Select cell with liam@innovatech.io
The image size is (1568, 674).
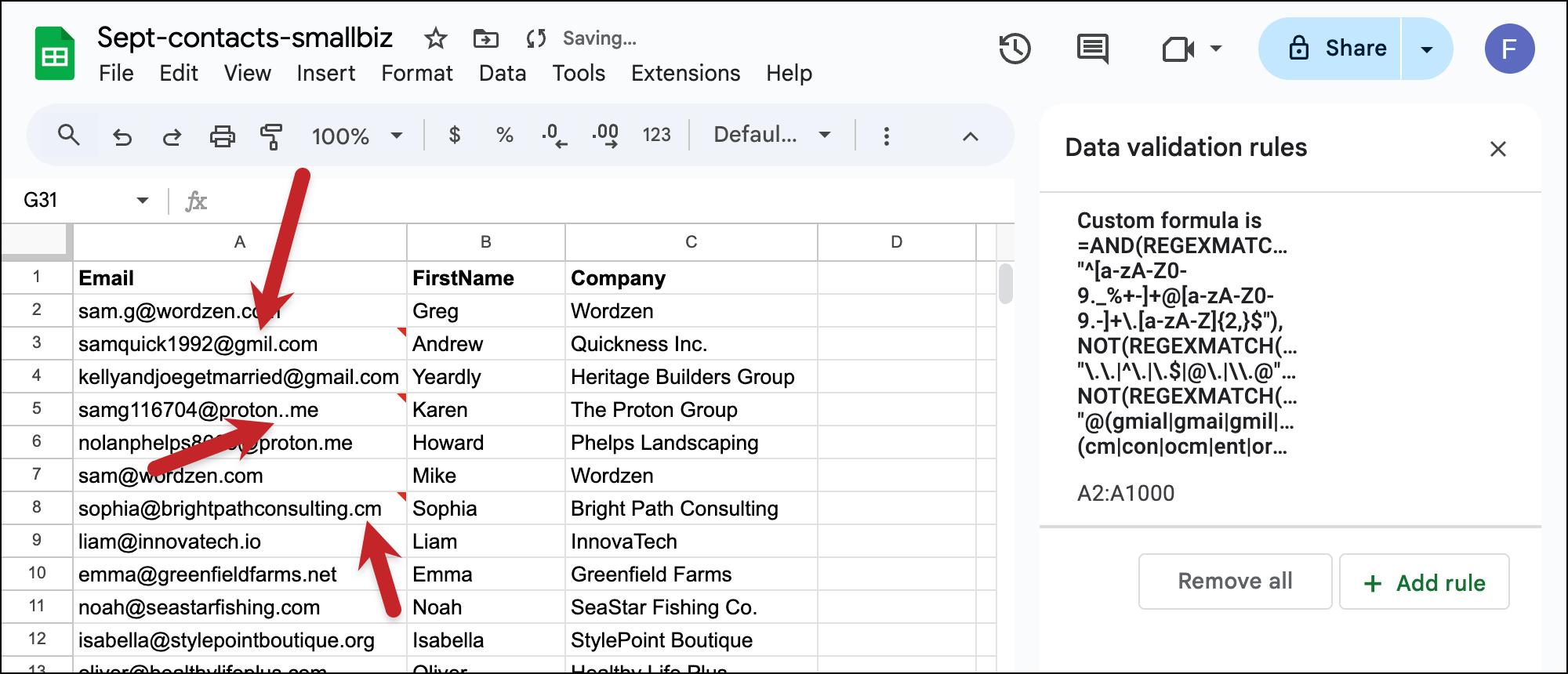coord(240,542)
